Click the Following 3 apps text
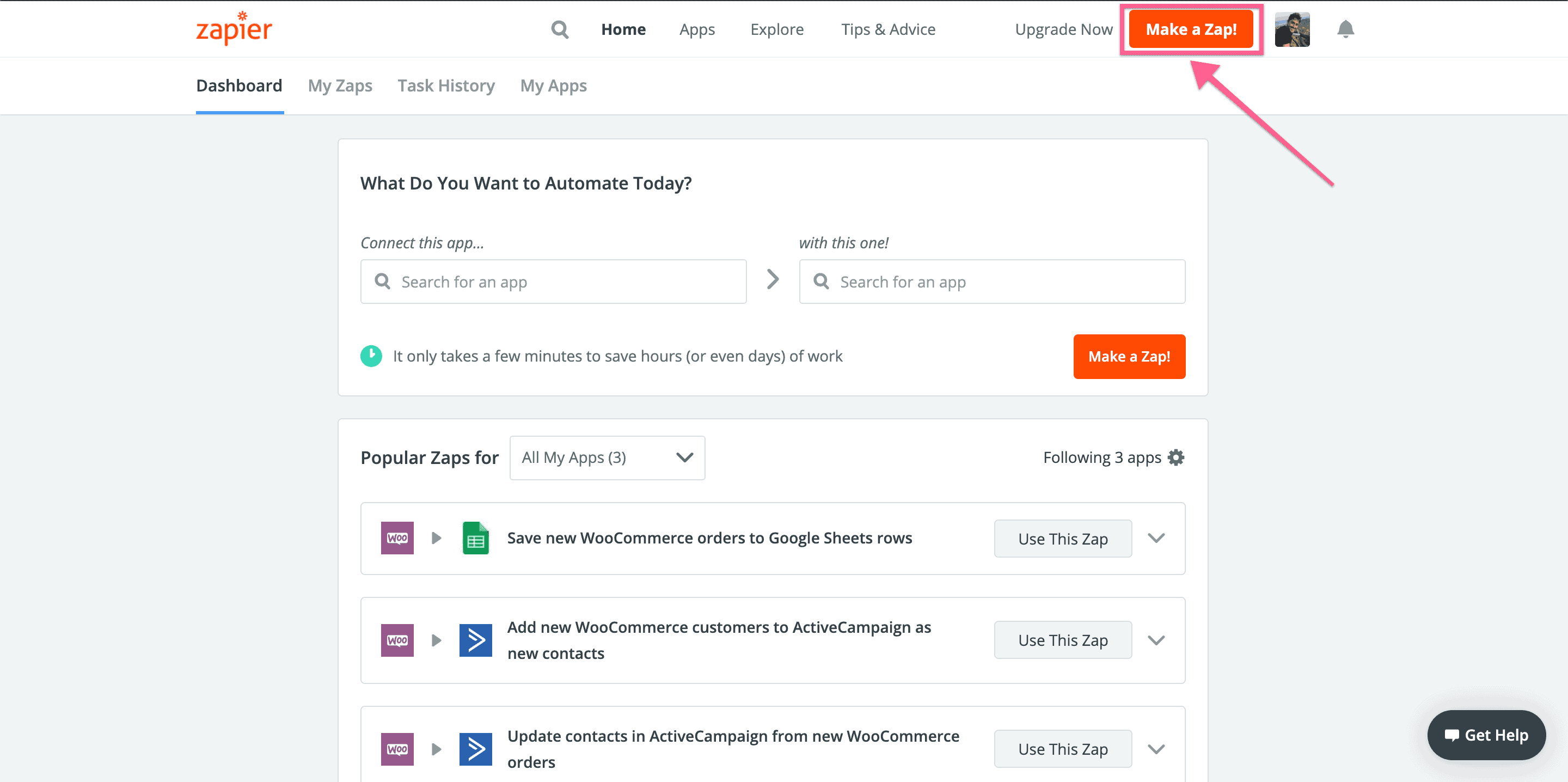 (x=1102, y=457)
